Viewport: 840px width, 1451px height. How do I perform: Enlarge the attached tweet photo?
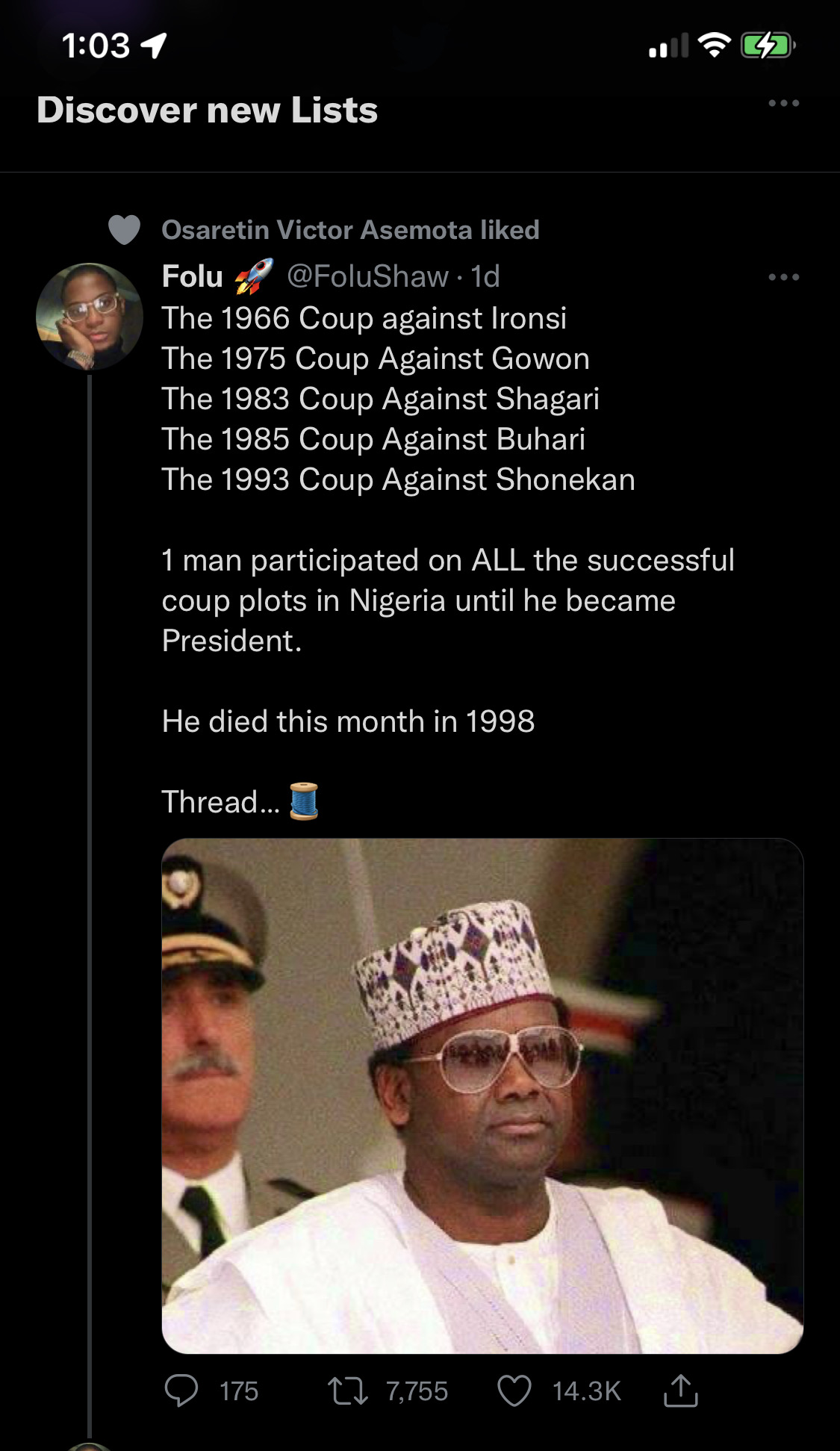click(482, 1096)
